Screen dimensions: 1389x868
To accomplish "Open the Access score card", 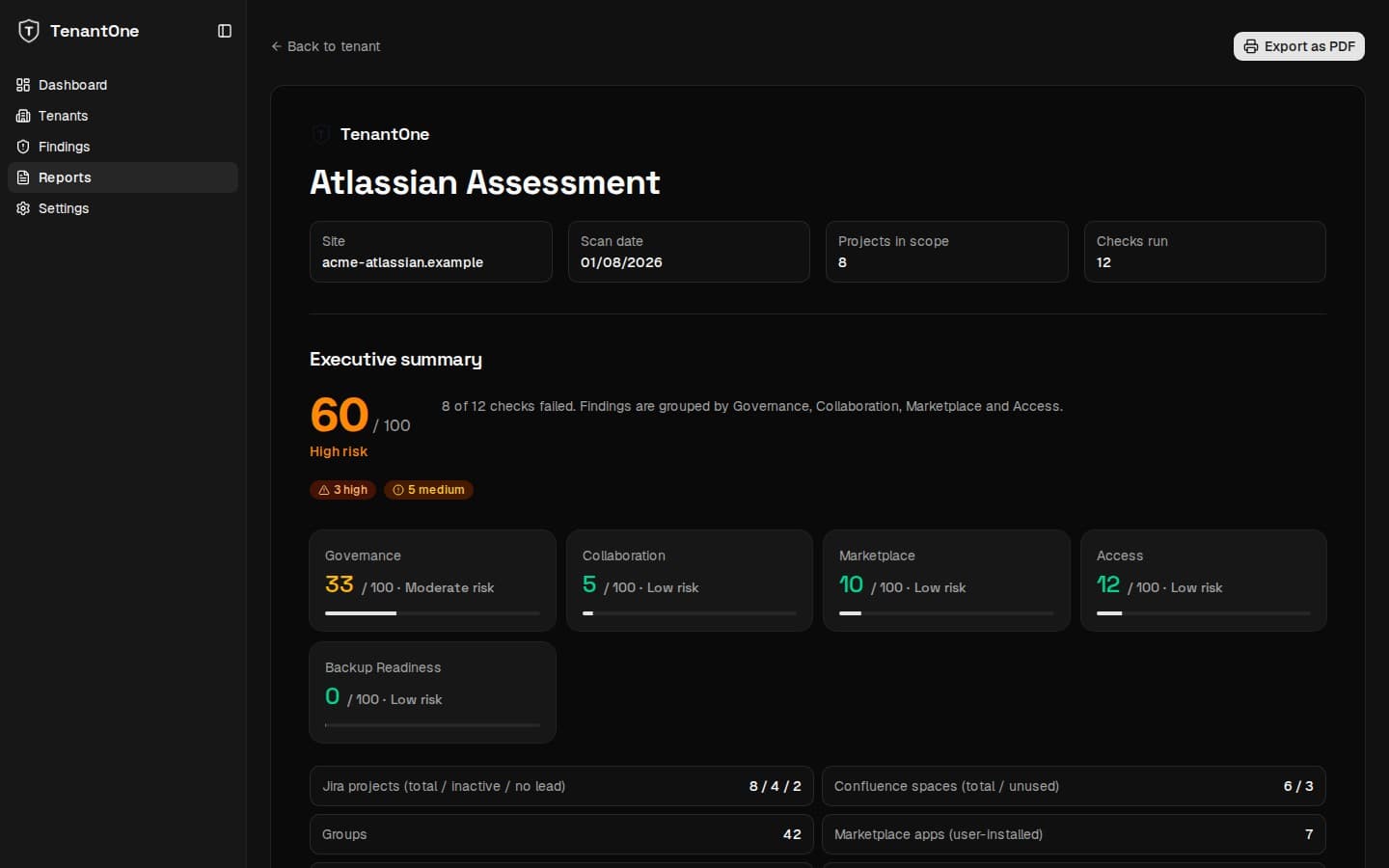I will (1204, 581).
